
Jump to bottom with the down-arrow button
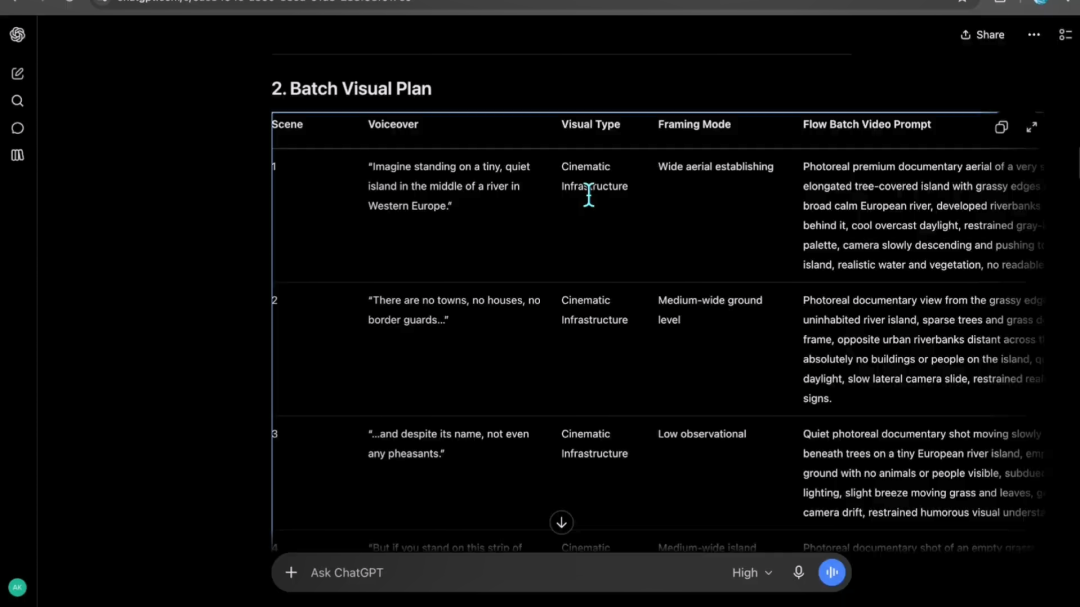coord(561,522)
